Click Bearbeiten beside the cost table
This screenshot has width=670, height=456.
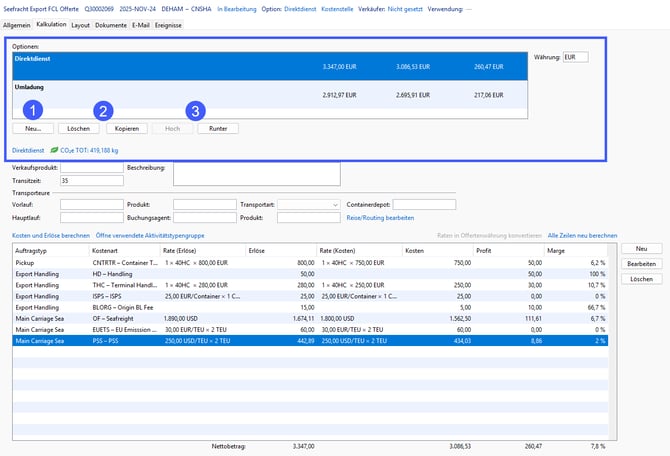640,263
